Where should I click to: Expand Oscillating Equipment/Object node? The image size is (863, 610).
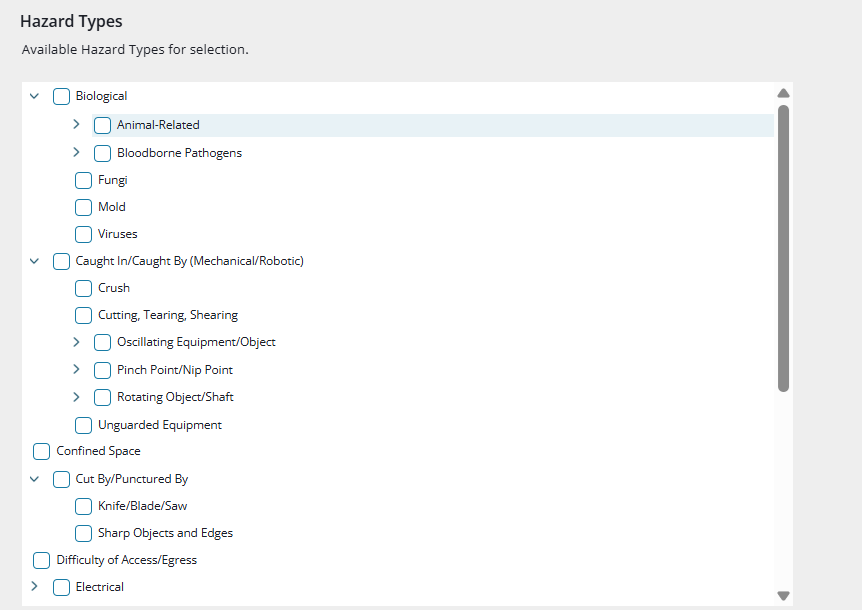[76, 342]
